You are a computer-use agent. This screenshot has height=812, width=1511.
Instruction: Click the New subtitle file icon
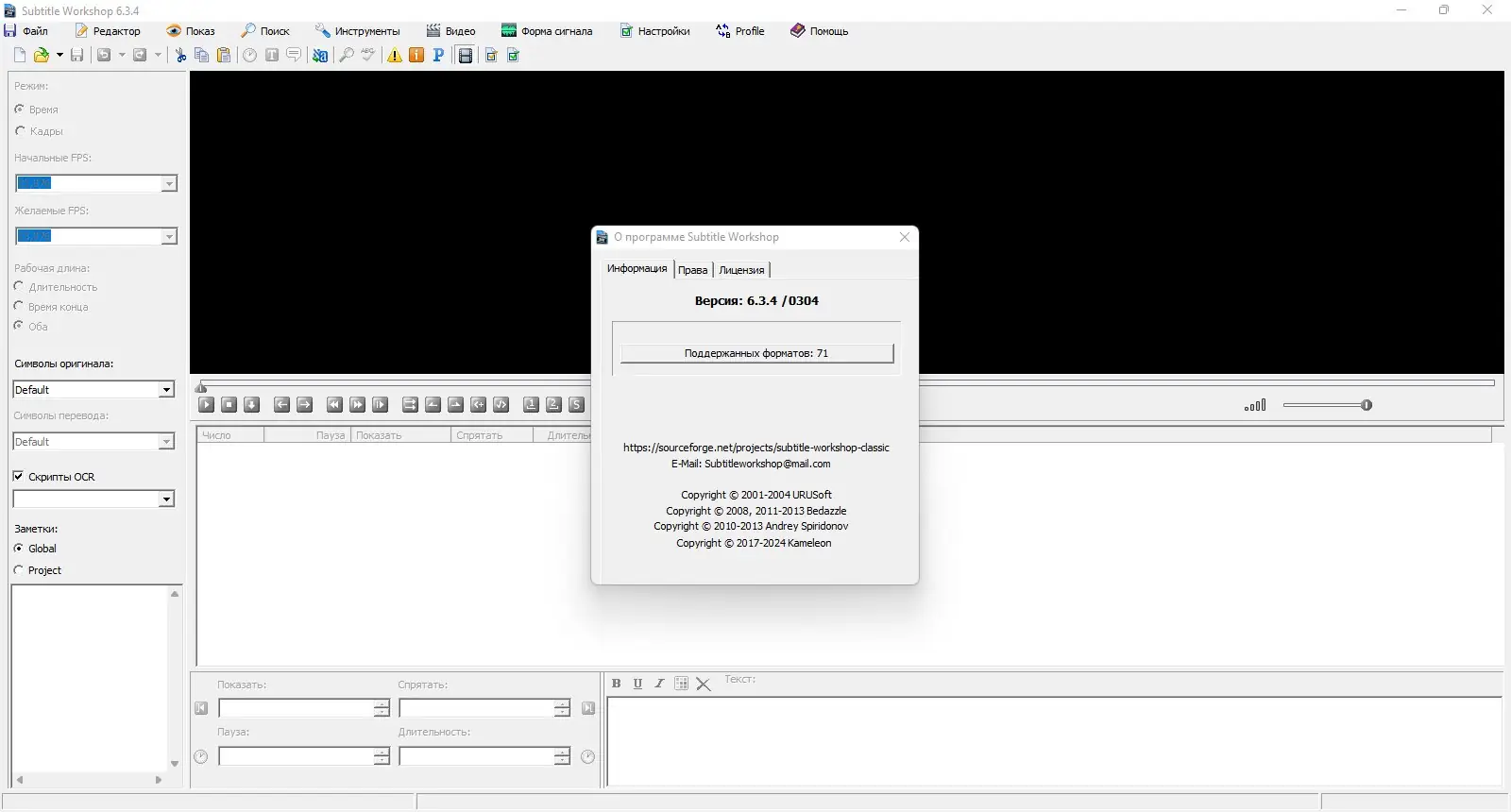tap(20, 56)
